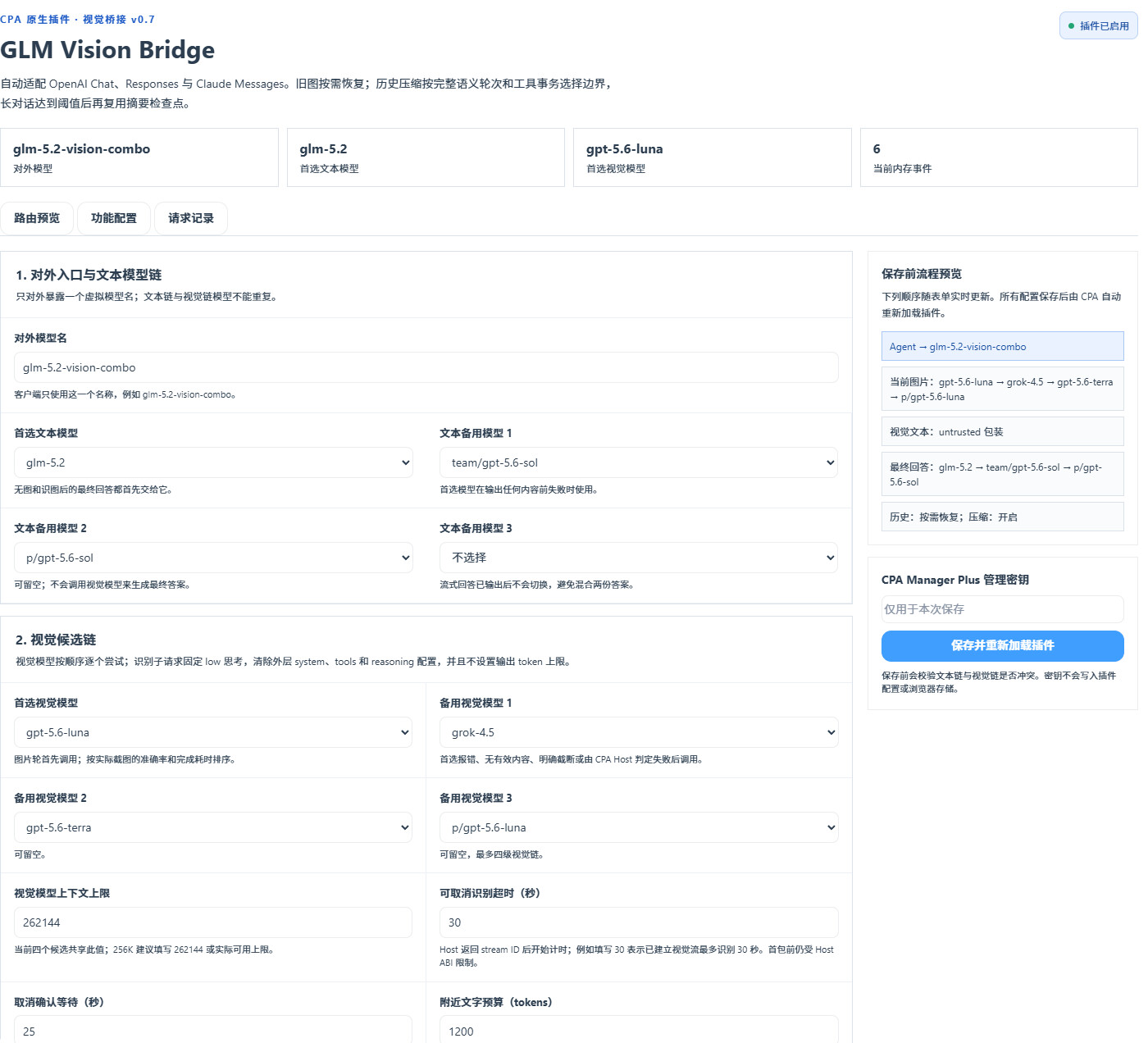Click the "最终回答" flow preview row
The height and width of the screenshot is (1043, 1148).
[x=1002, y=474]
